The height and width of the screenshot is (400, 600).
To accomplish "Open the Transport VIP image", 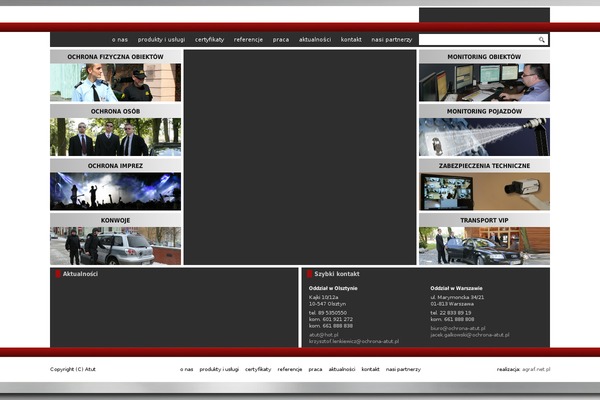I will coord(484,245).
